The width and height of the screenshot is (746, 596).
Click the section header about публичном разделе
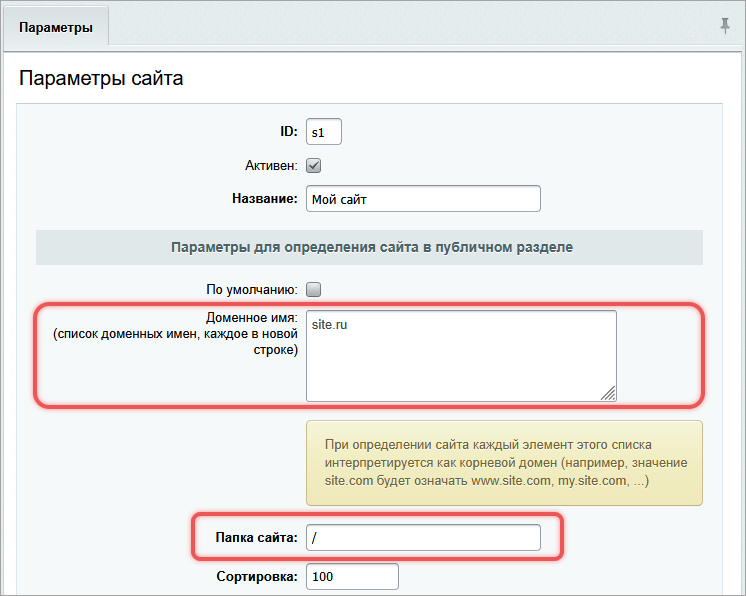click(371, 247)
